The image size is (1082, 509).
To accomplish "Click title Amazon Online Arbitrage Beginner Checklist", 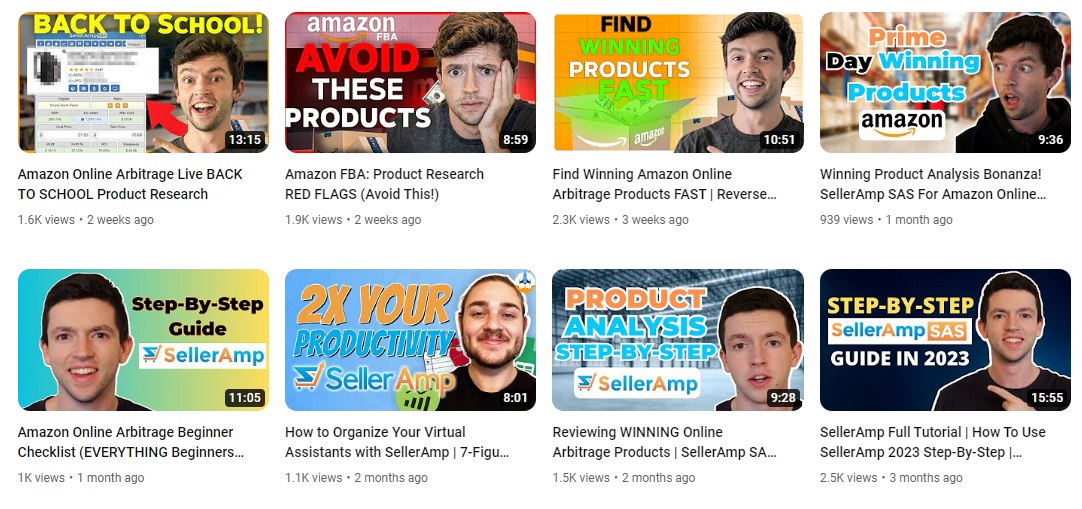I will pos(131,442).
